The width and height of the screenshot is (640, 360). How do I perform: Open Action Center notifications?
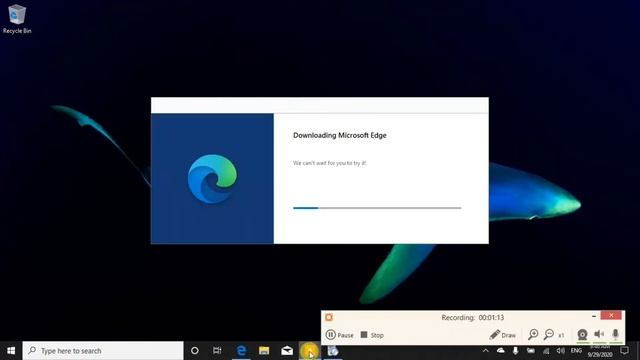624,351
